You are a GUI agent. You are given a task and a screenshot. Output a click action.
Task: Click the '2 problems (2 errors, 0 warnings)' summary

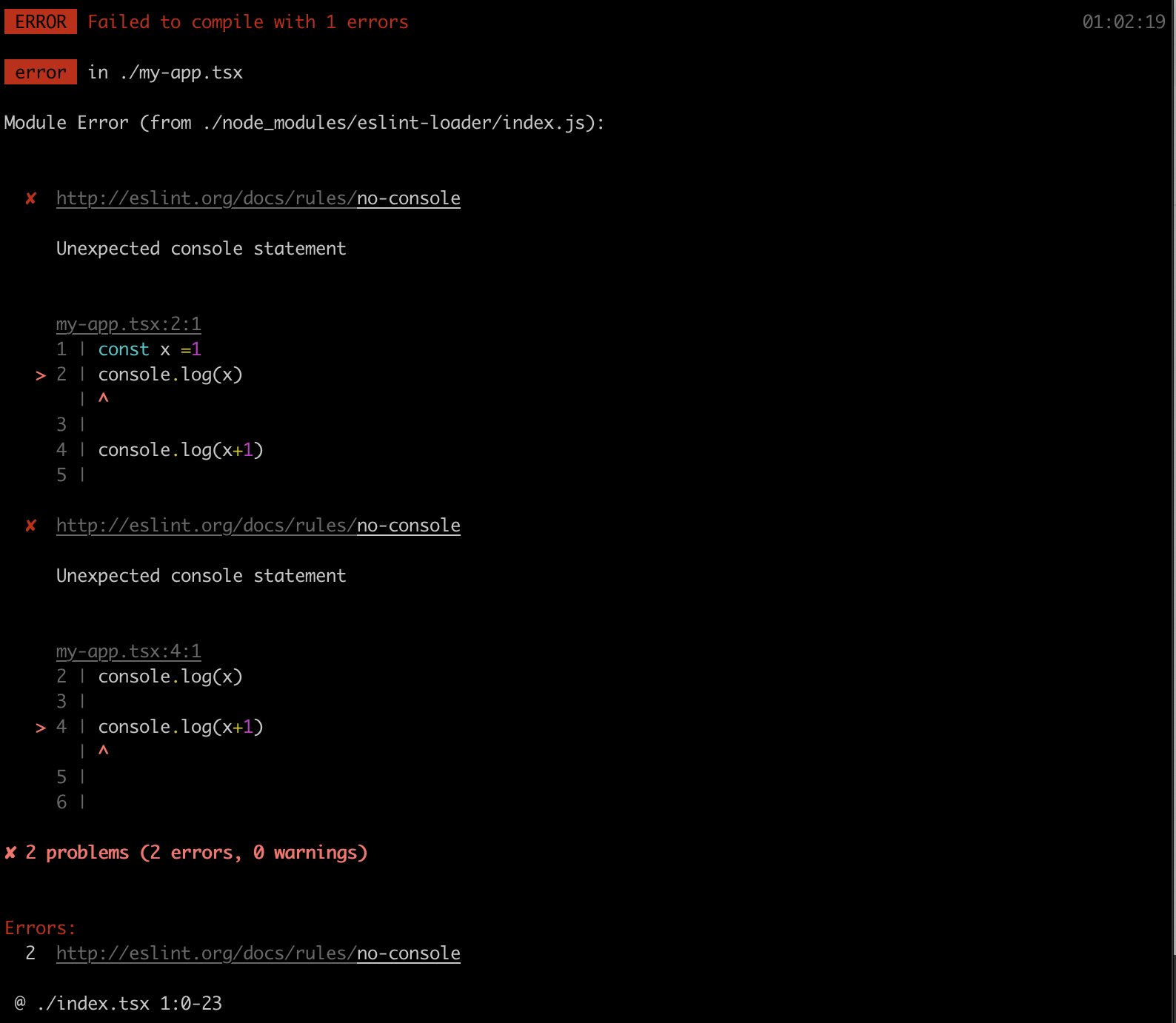coord(196,853)
